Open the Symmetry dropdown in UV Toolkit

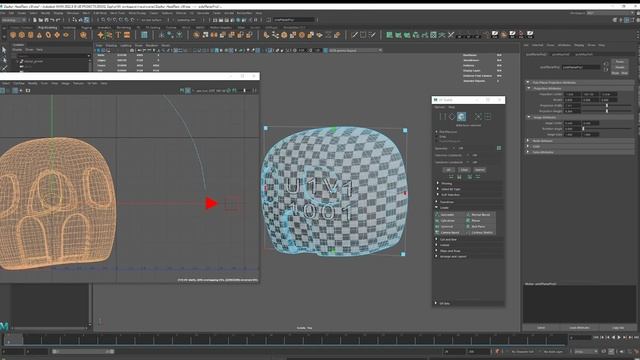460,148
